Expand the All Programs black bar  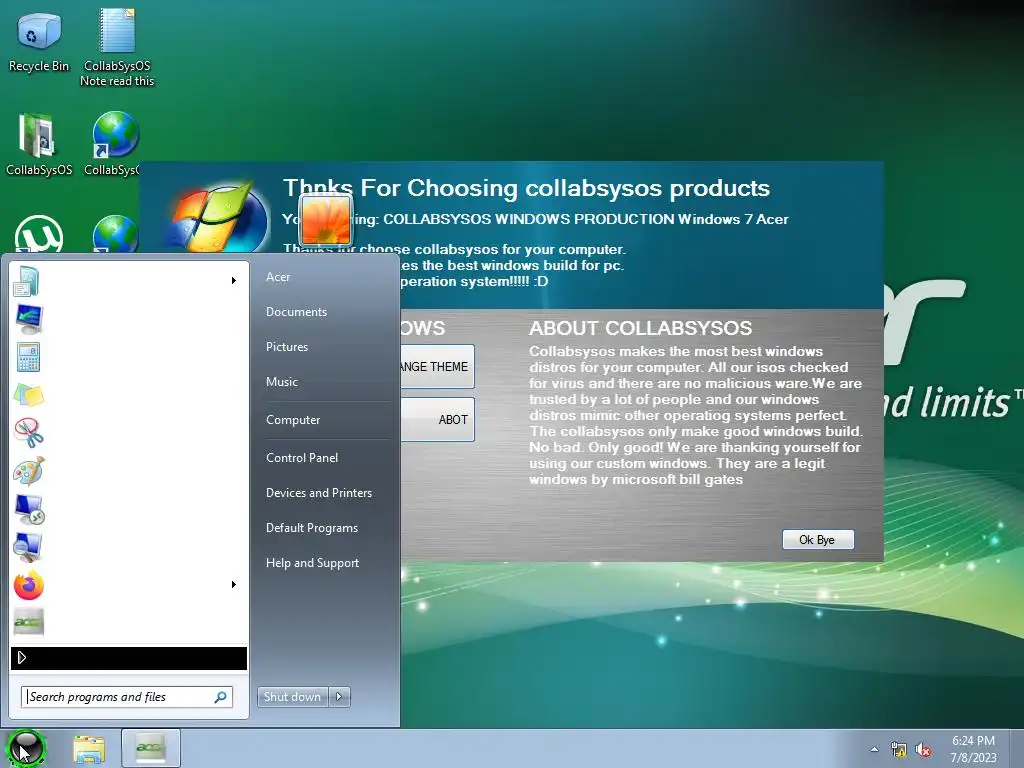(129, 658)
